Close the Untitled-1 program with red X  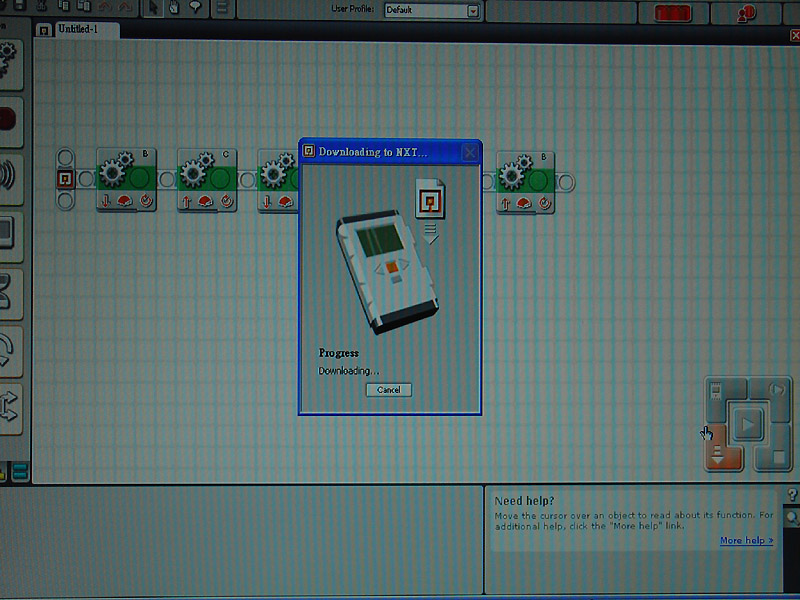coord(795,35)
